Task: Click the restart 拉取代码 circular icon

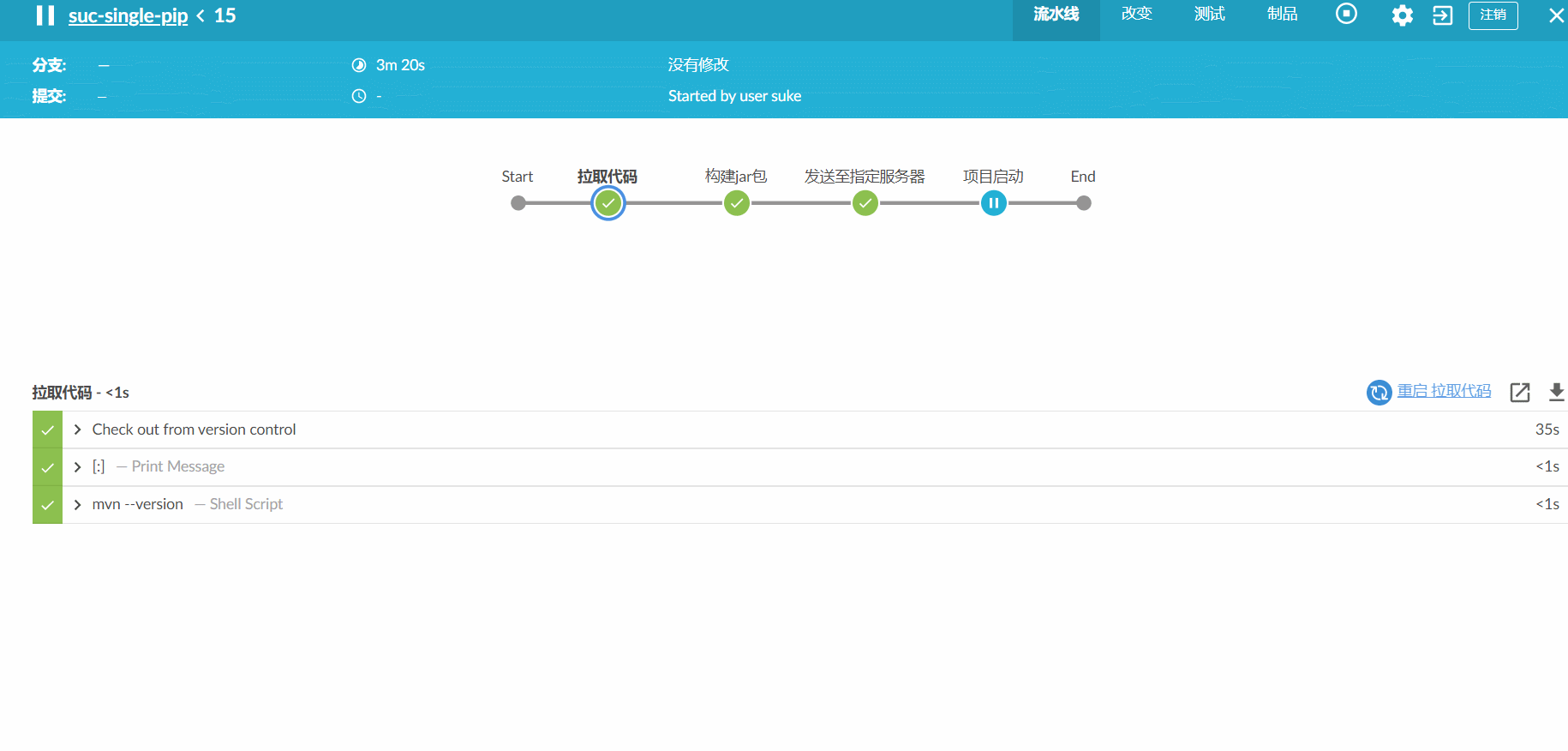Action: (x=1379, y=393)
